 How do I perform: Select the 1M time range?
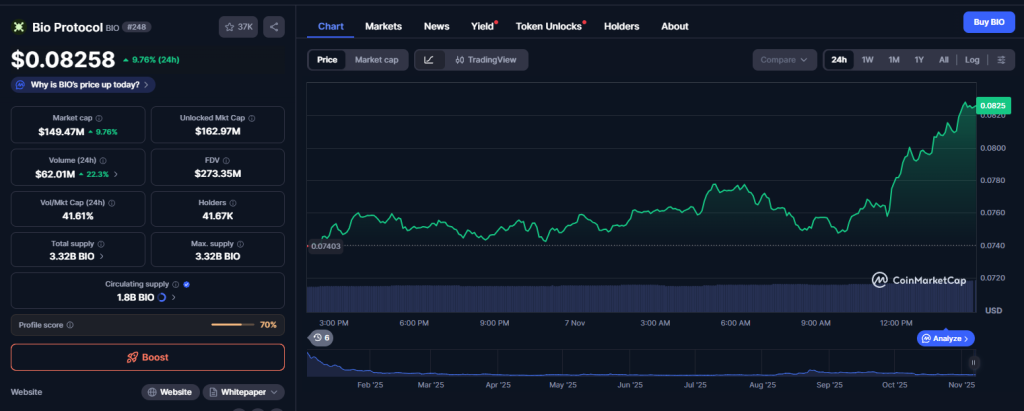pyautogui.click(x=894, y=60)
